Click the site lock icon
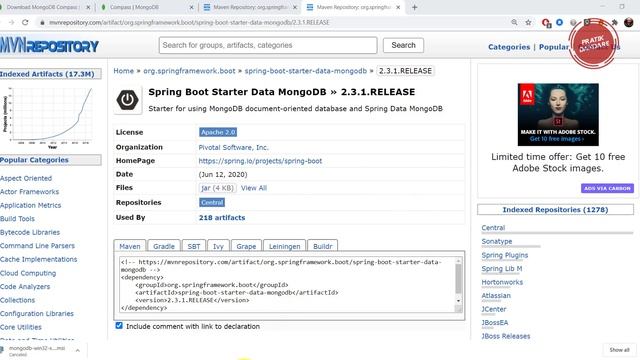This screenshot has height=360, width=640. click(x=42, y=22)
